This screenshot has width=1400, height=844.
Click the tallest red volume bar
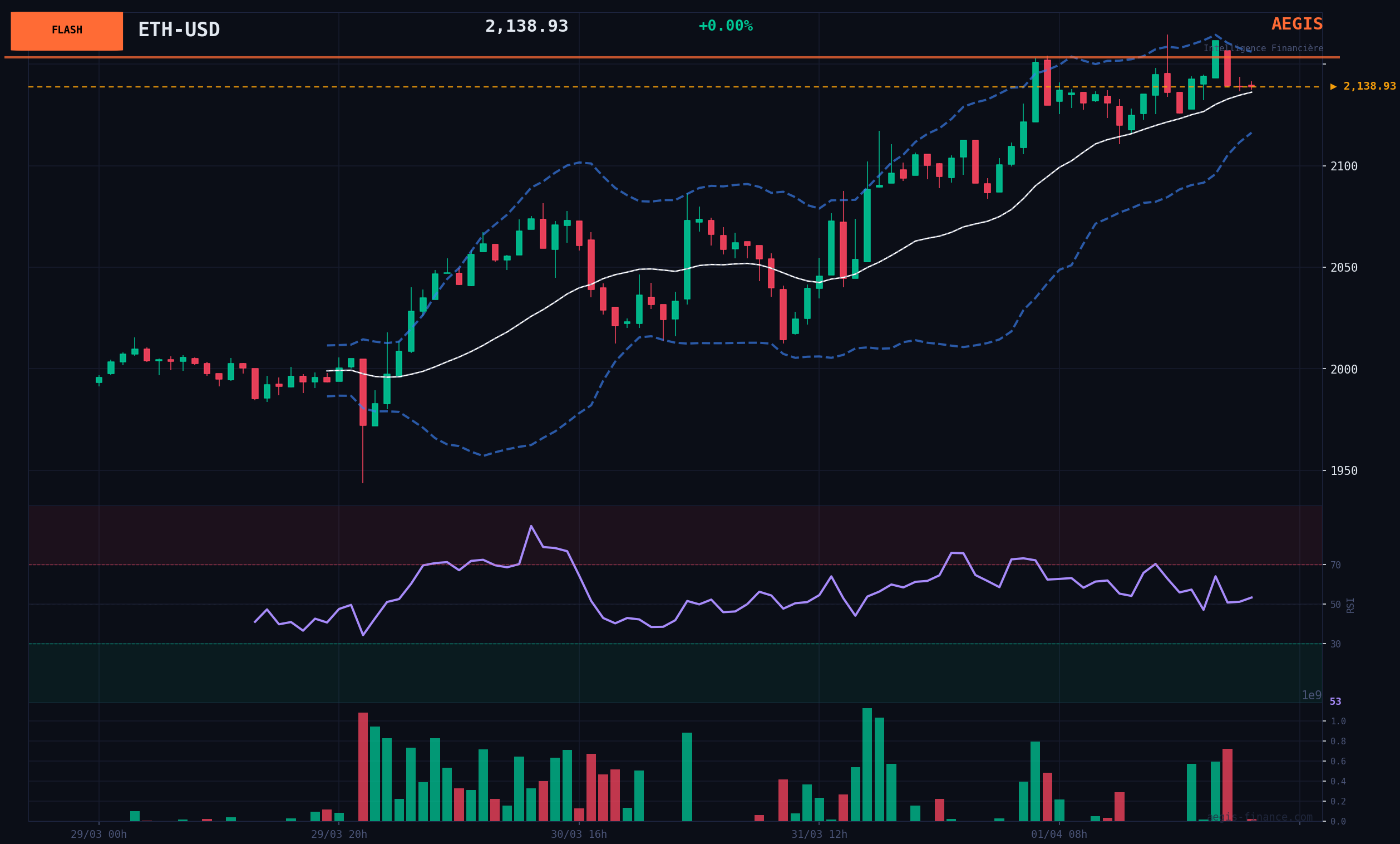pos(362,766)
